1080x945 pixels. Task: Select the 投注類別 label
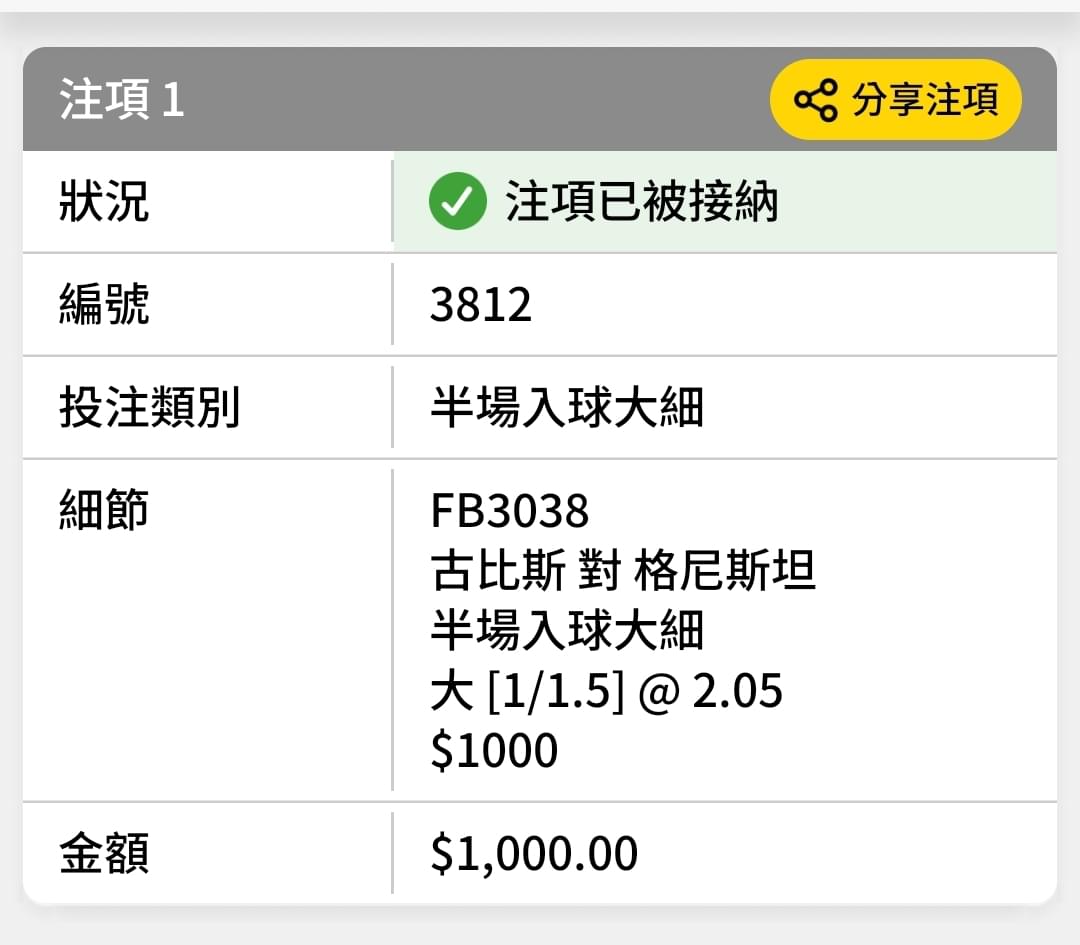click(149, 407)
